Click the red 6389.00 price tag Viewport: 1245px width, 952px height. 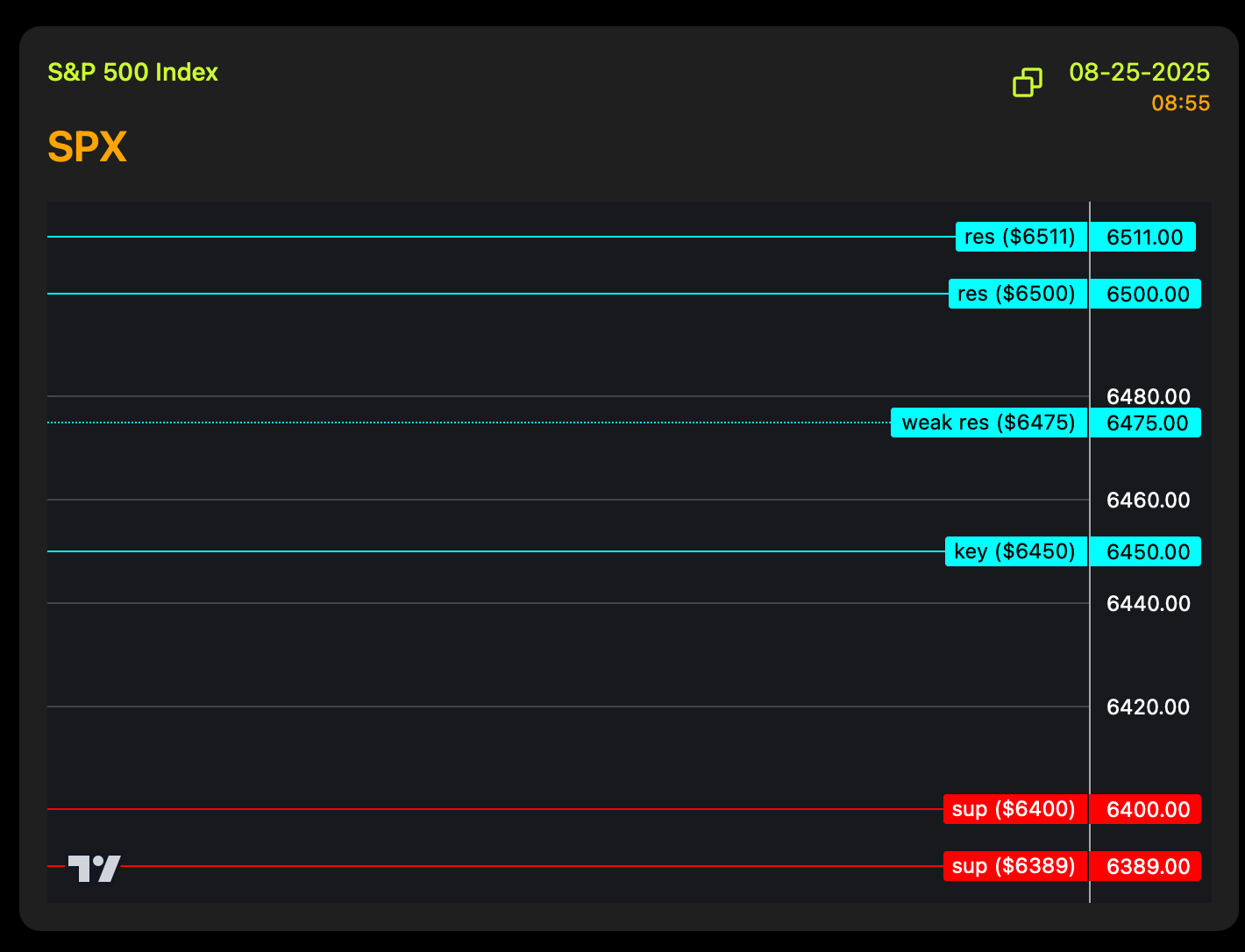(1146, 866)
